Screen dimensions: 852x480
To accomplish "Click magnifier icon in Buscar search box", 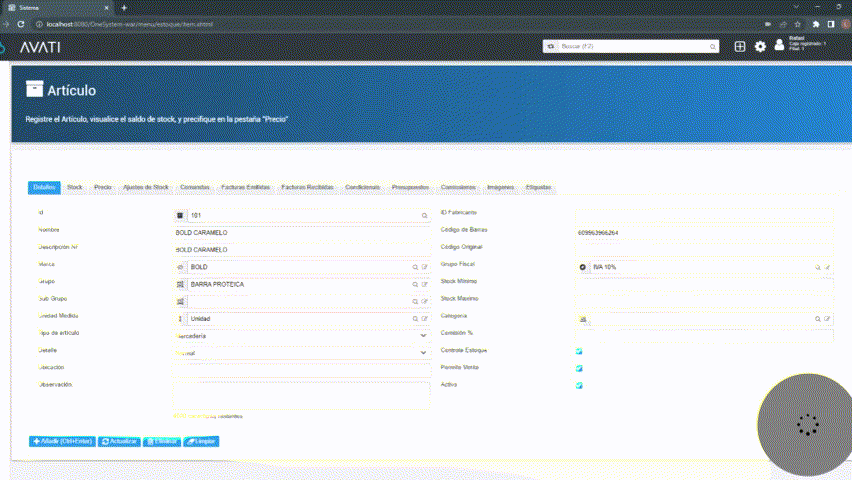I will pyautogui.click(x=712, y=47).
